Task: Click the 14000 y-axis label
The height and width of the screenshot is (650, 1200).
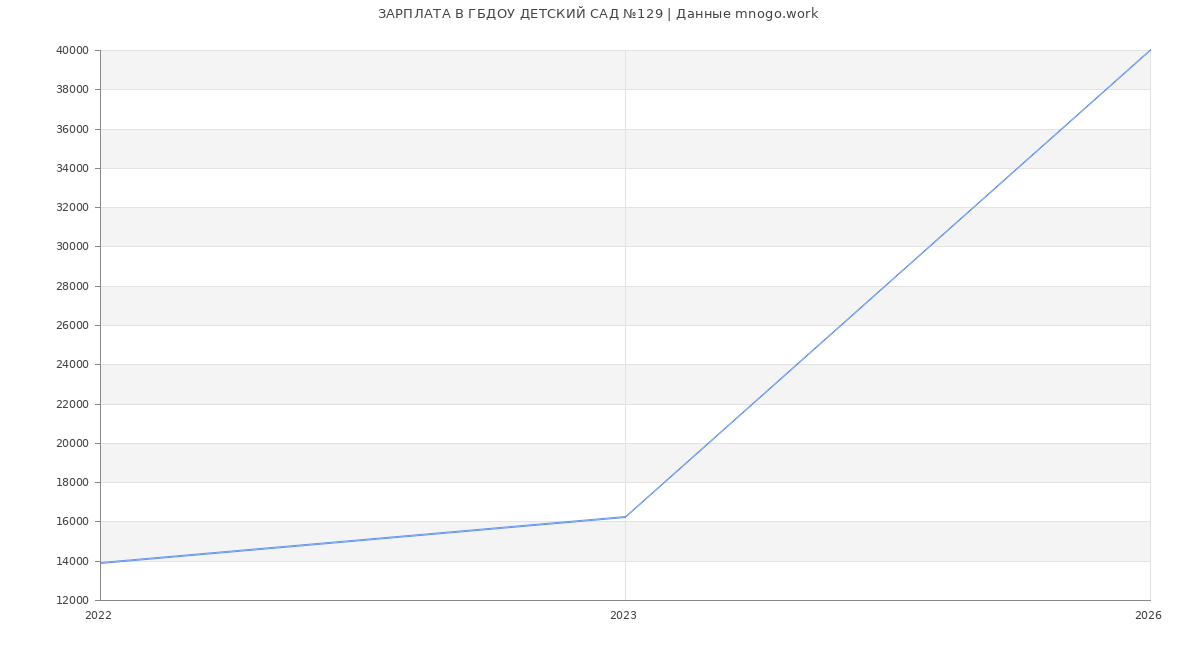Action: point(73,561)
